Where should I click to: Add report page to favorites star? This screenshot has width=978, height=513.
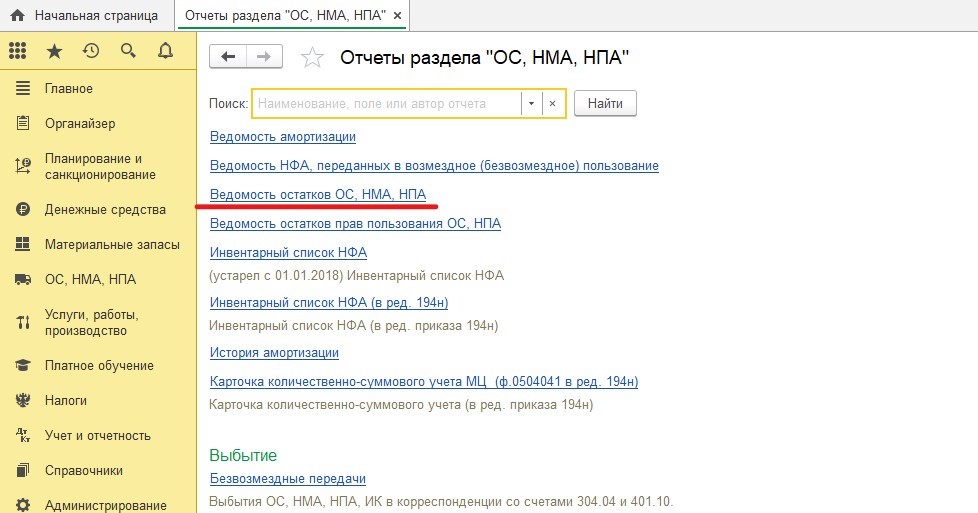[x=313, y=58]
